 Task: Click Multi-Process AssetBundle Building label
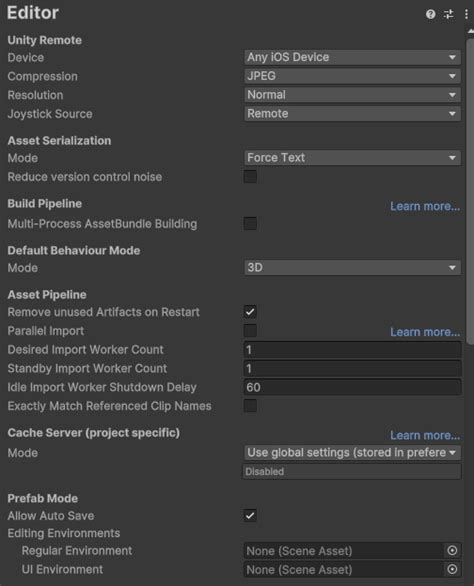[x=102, y=224]
